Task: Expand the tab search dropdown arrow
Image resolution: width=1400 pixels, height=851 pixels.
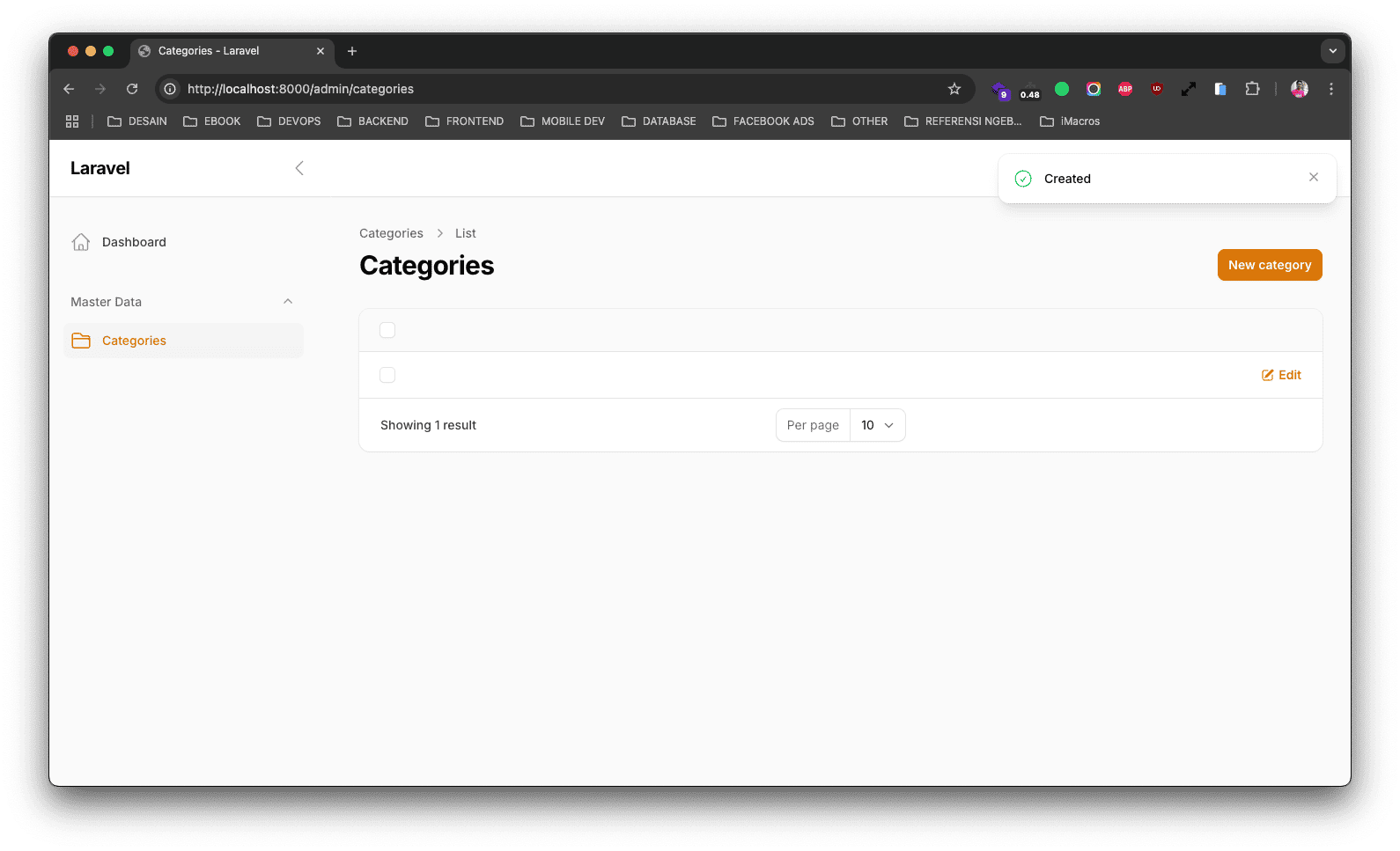Action: (1332, 51)
